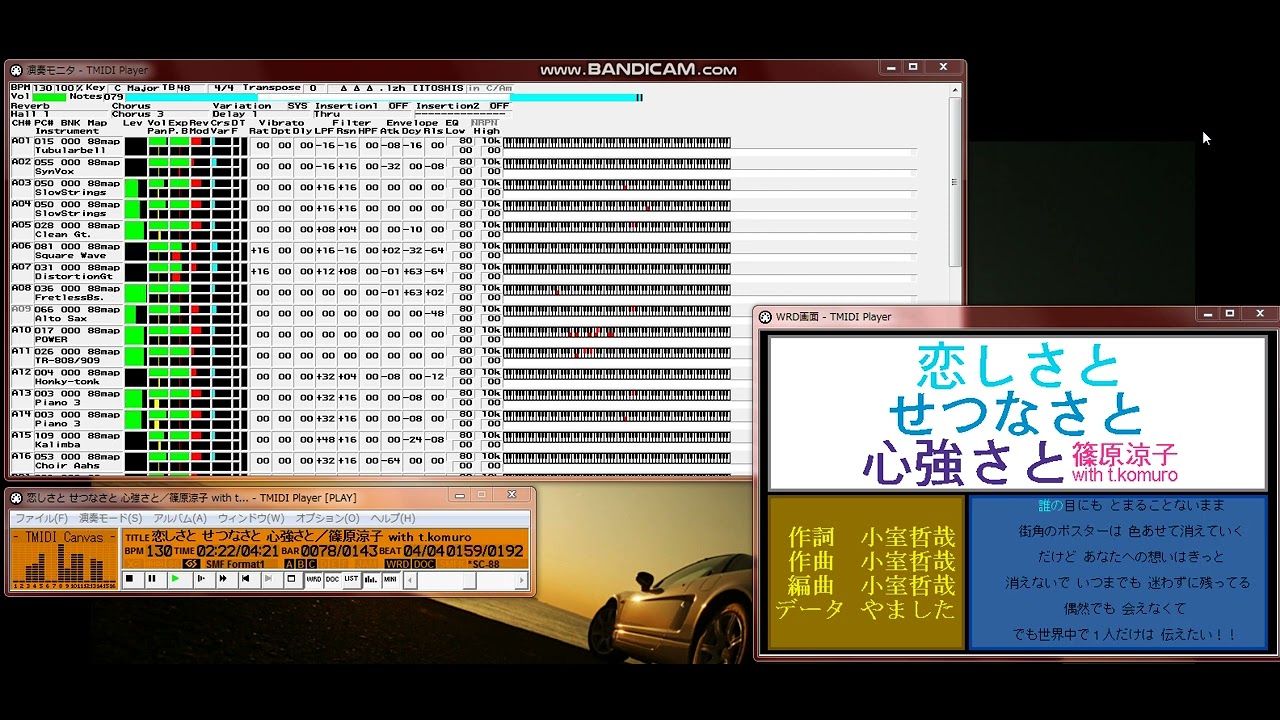Viewport: 1280px width, 720px height.
Task: Click the seek bar right arrow
Action: (x=521, y=580)
